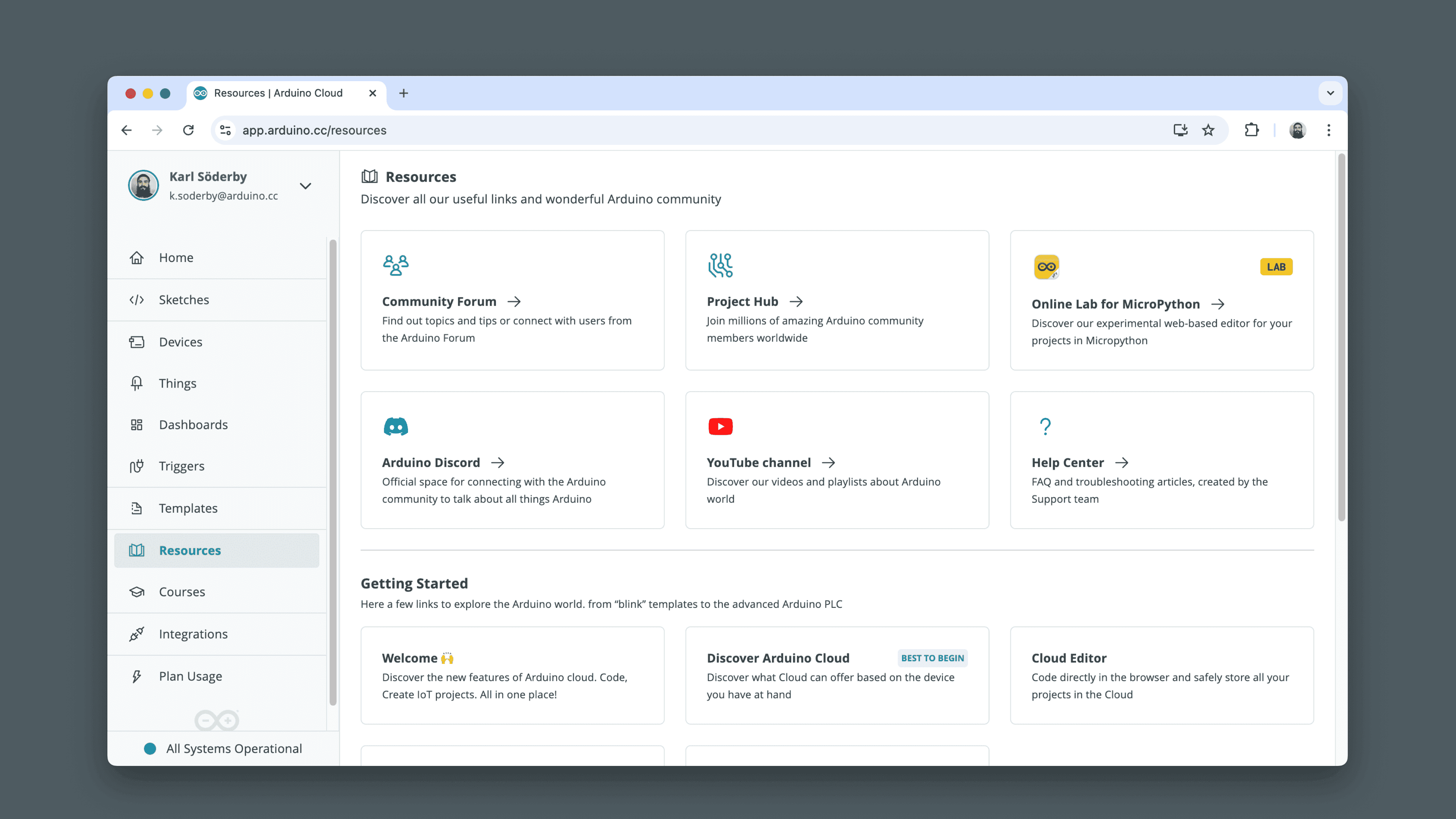Open the browser extensions puzzle icon
This screenshot has width=1456, height=819.
coord(1251,130)
